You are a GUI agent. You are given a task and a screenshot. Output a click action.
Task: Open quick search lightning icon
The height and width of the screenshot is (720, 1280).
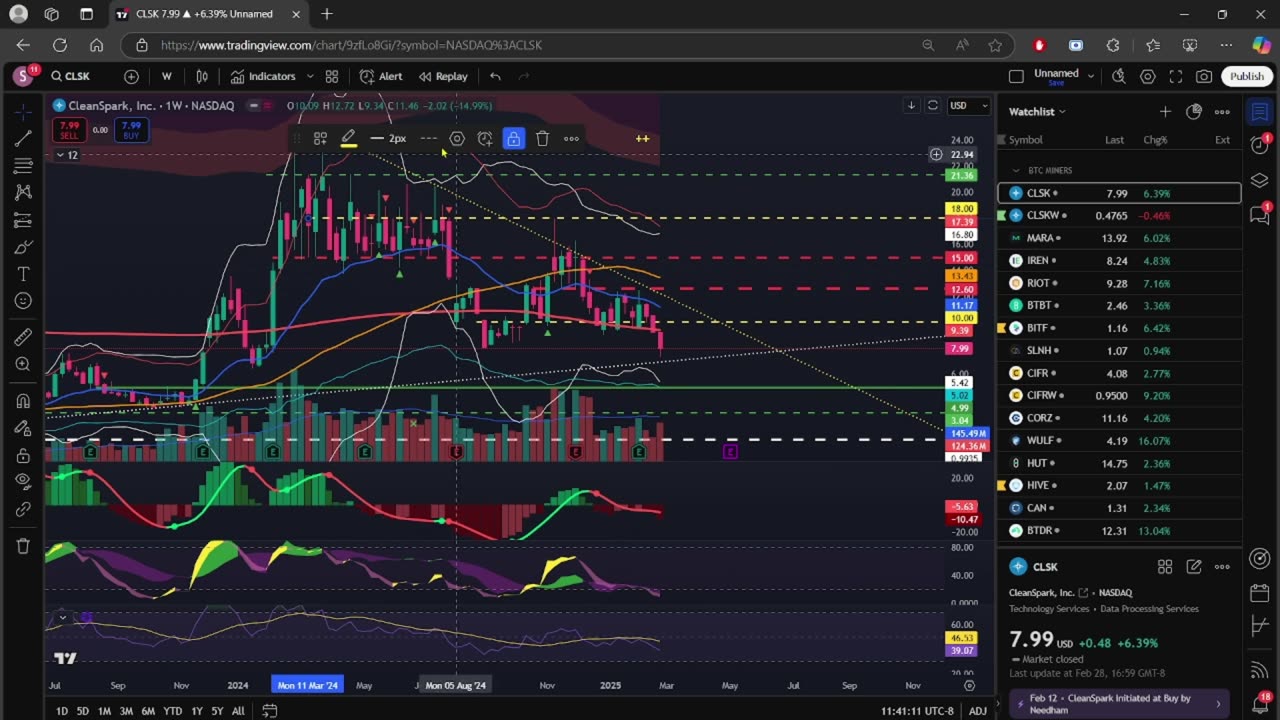click(x=1118, y=76)
